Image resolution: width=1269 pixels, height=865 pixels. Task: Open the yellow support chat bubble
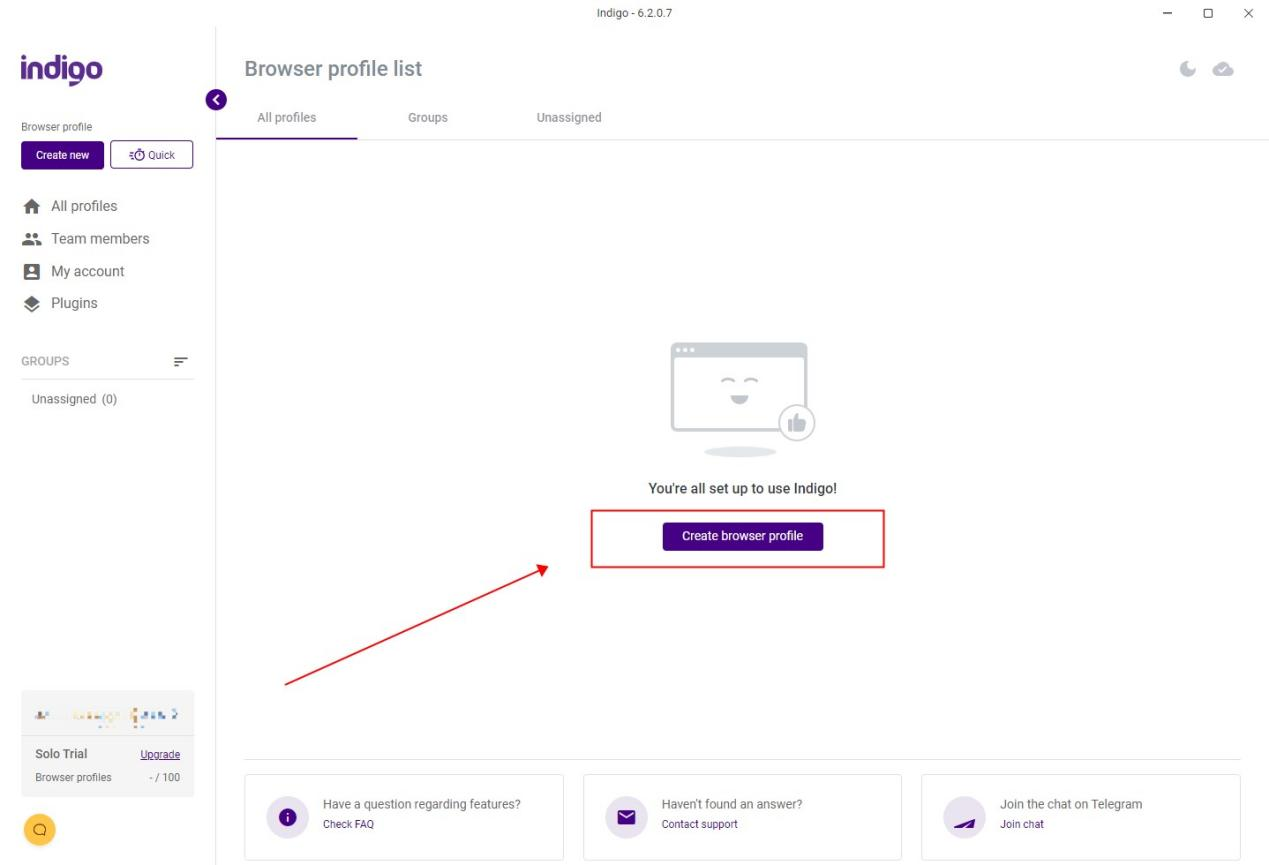pos(40,829)
